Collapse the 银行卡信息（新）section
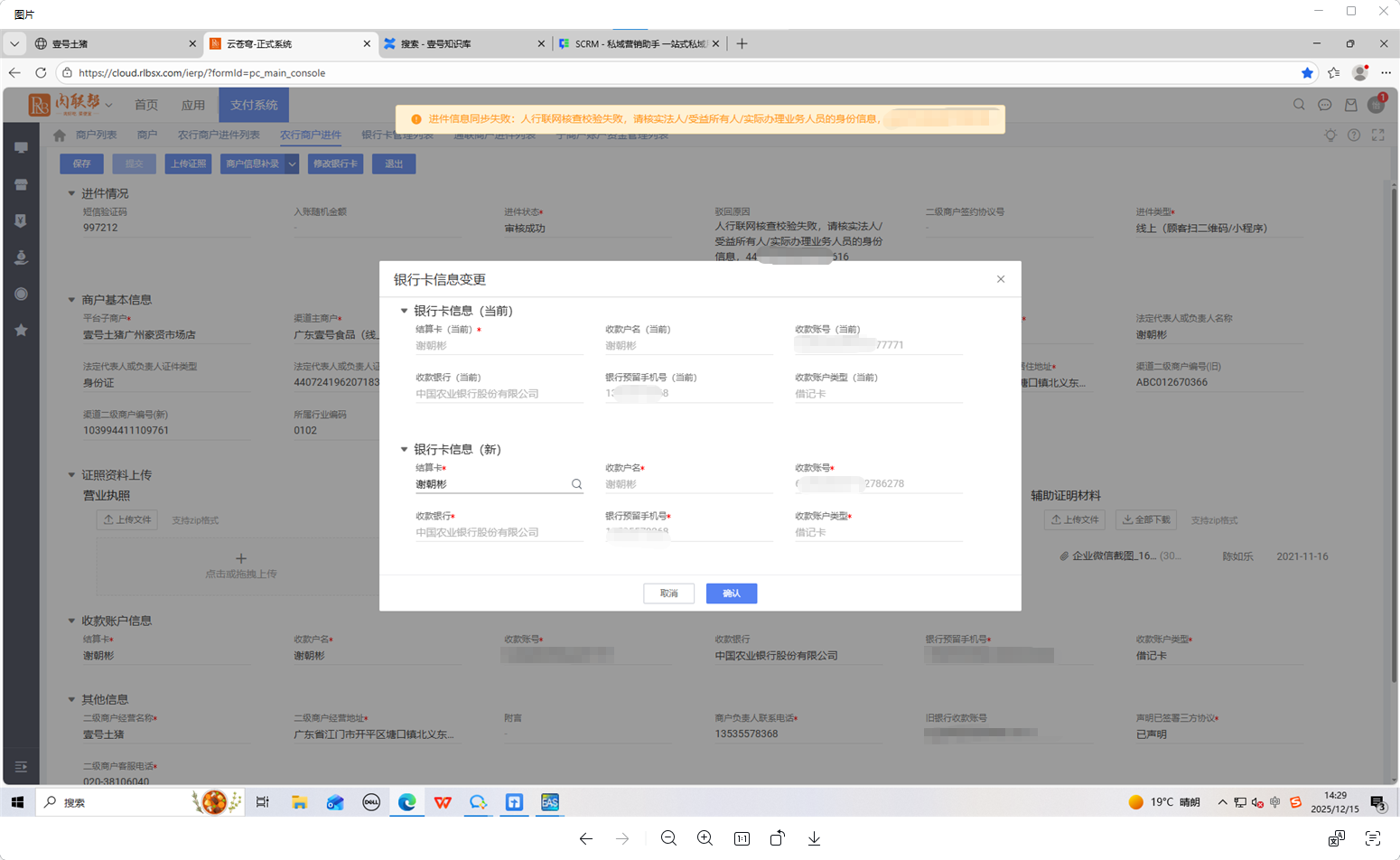Viewport: 1400px width, 860px height. point(404,449)
